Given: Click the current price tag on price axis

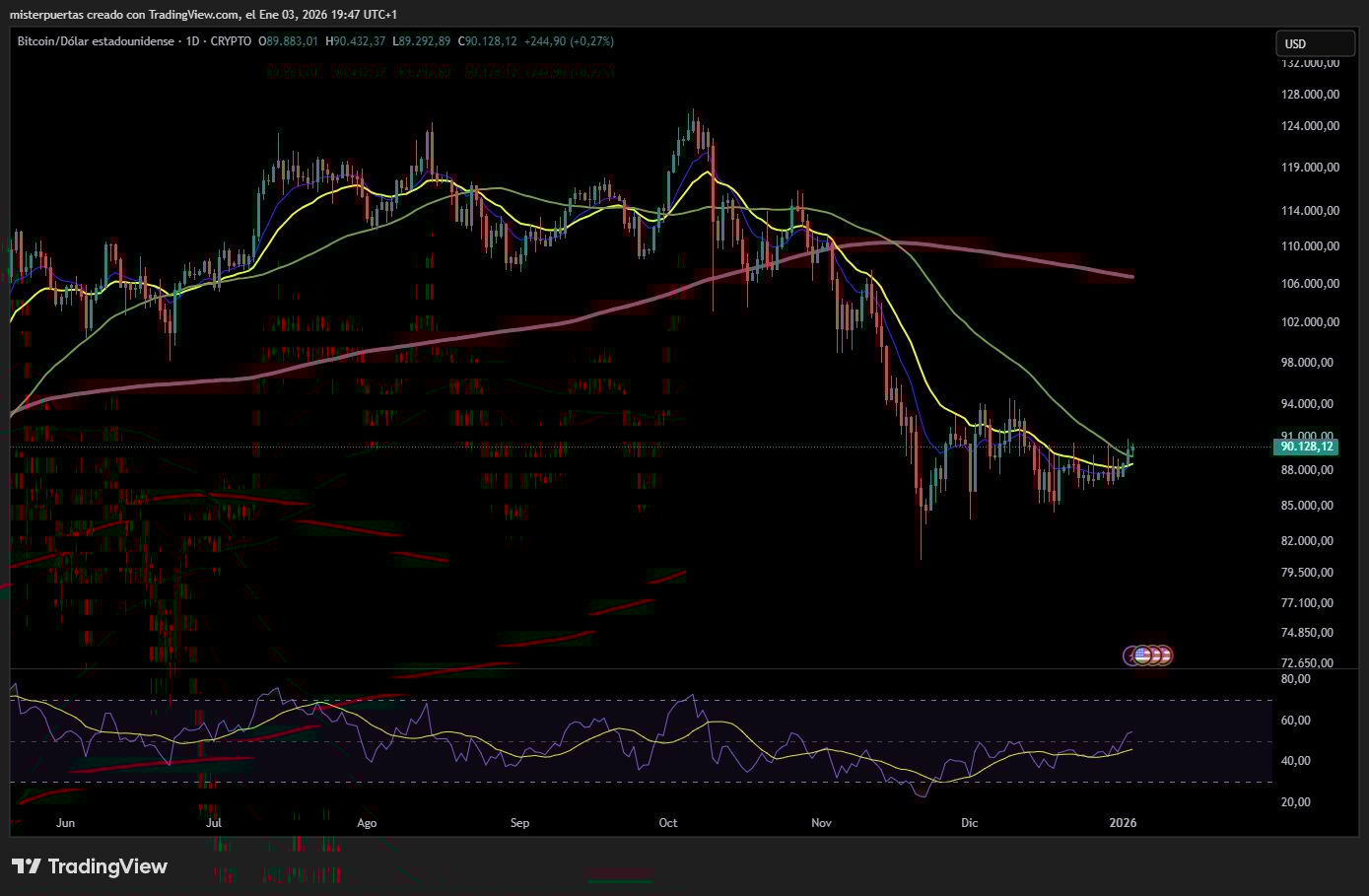Looking at the screenshot, I should click(1307, 447).
